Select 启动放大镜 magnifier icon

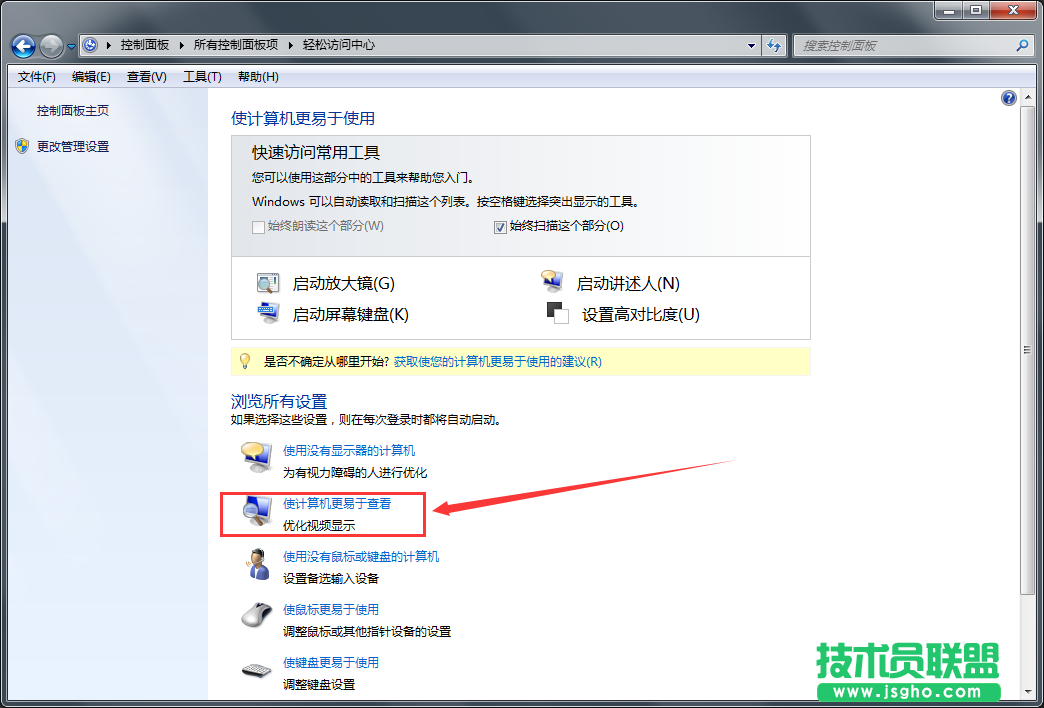[268, 282]
